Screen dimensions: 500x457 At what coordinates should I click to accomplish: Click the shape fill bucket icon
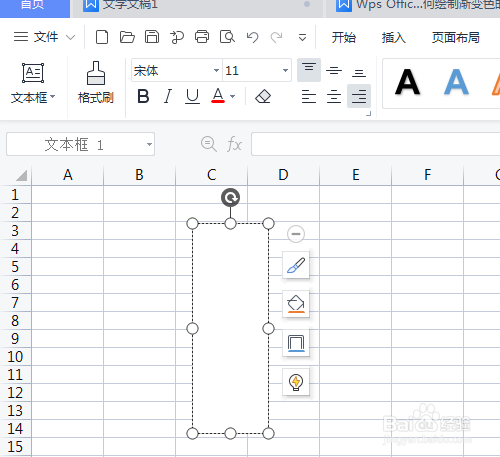point(296,304)
